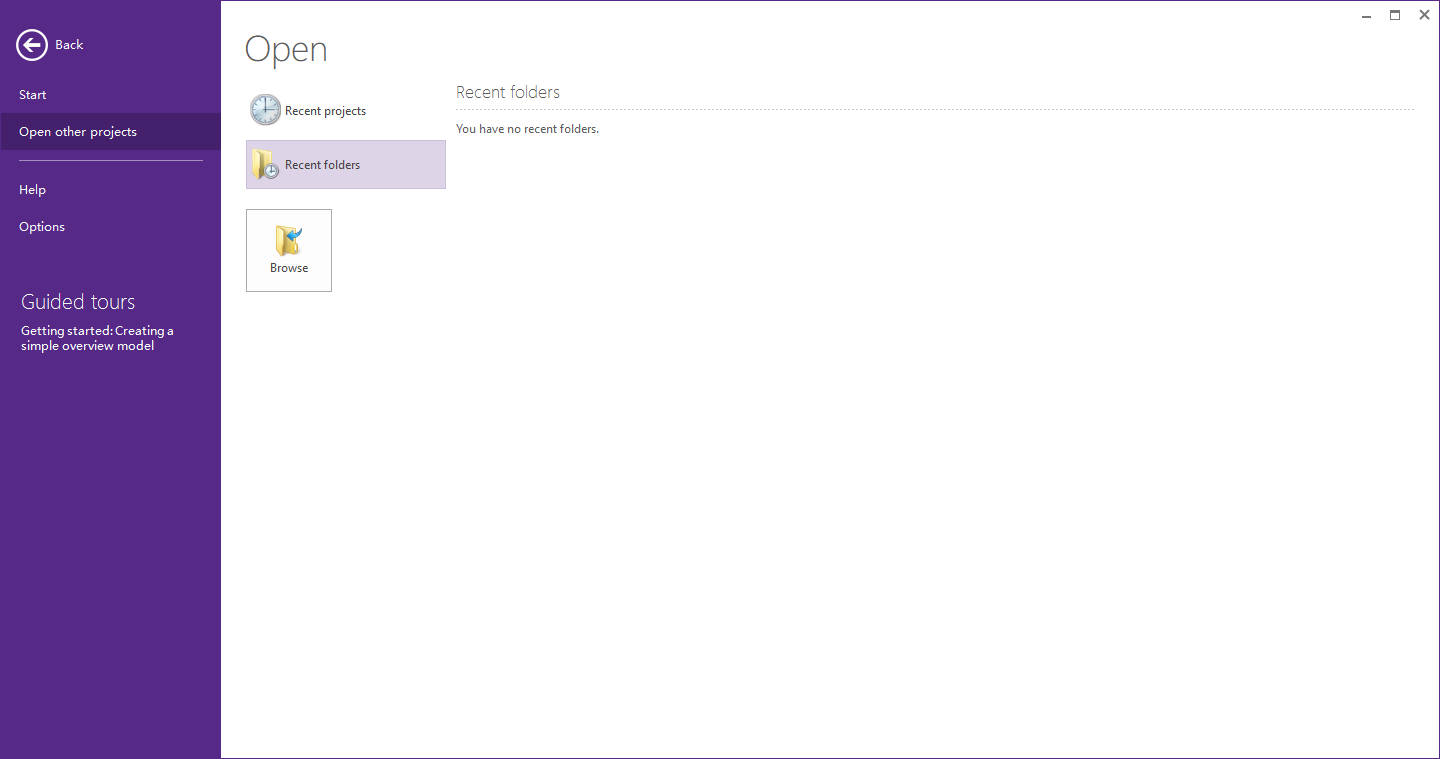The image size is (1440, 759).
Task: Select the Back text label
Action: point(69,45)
